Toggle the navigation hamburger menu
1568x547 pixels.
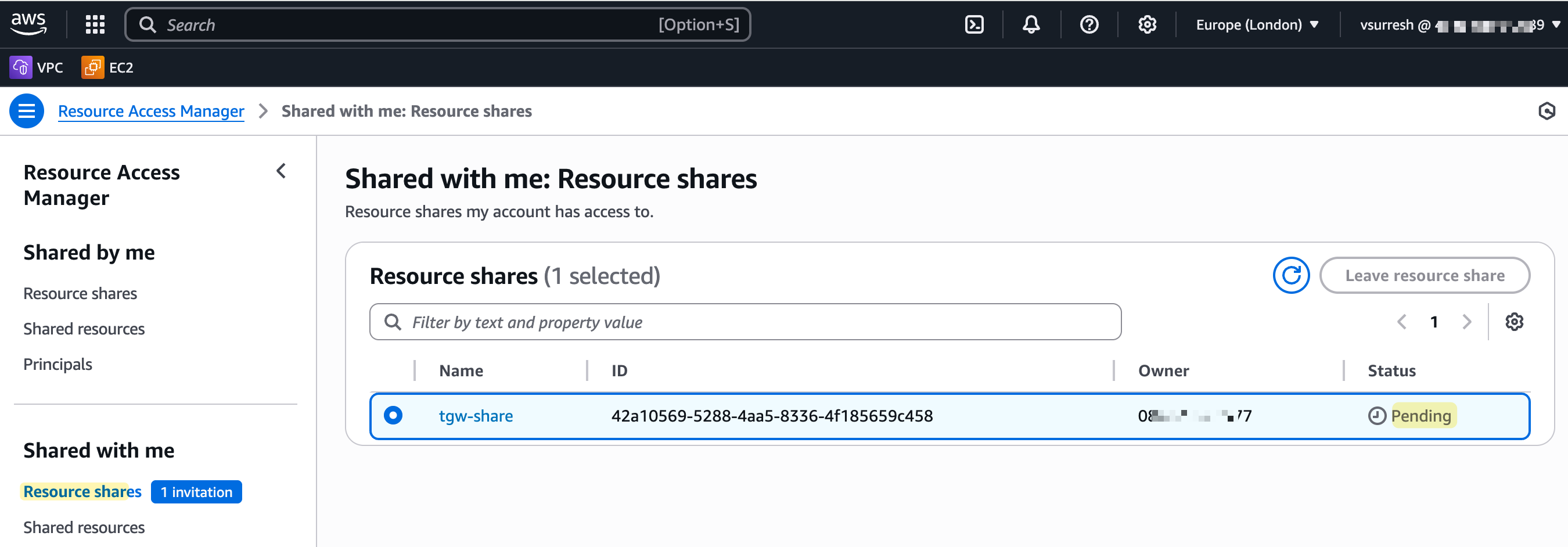(27, 111)
